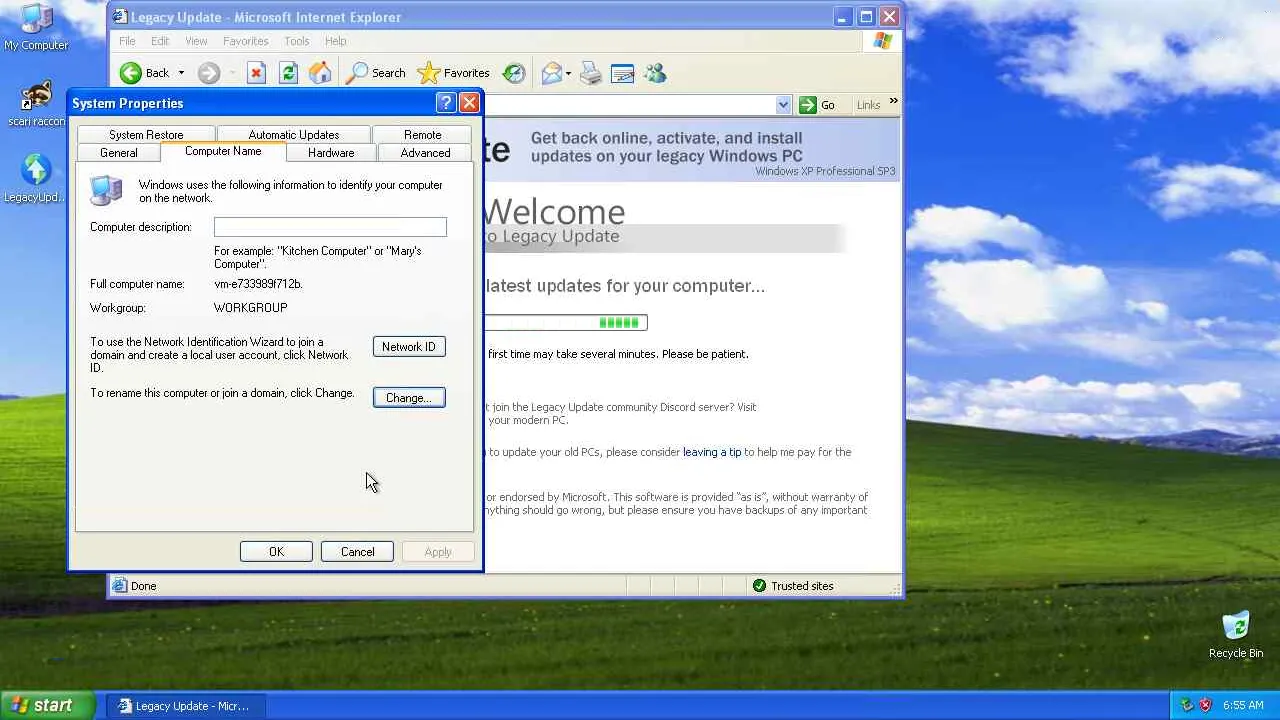
Task: Open the Messenger people icon
Action: point(655,73)
